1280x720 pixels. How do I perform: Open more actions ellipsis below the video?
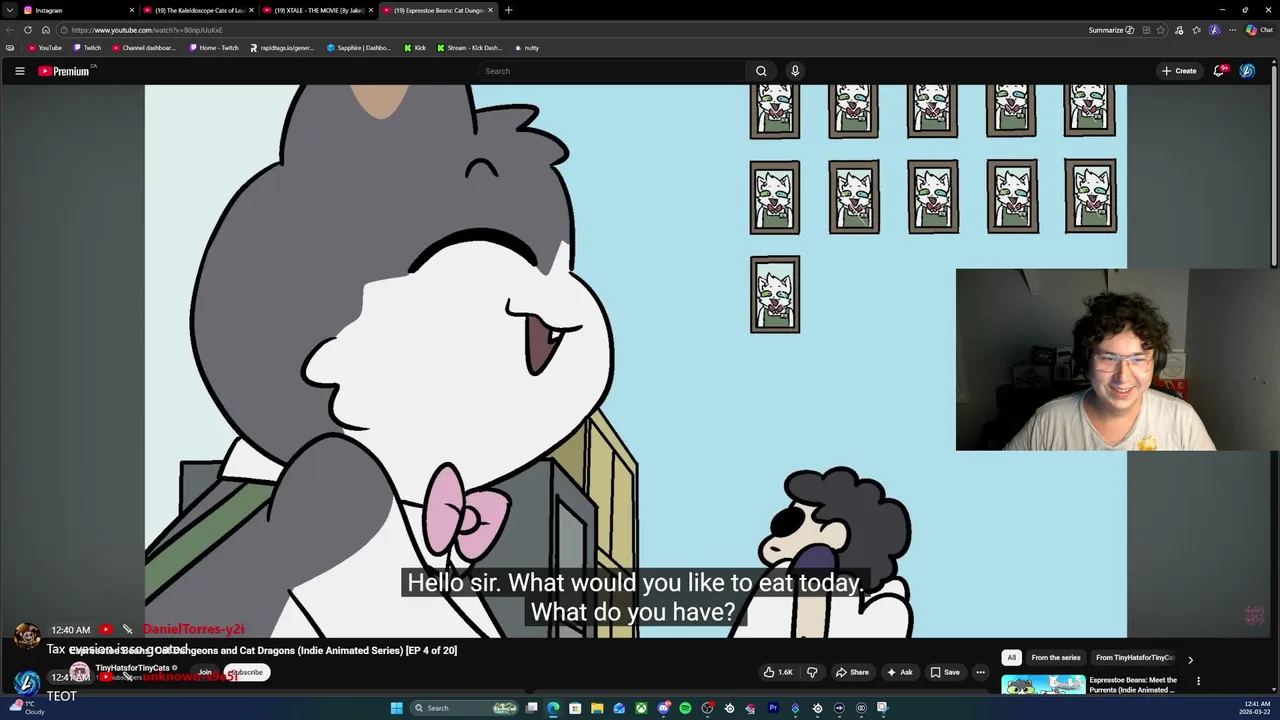click(x=980, y=672)
